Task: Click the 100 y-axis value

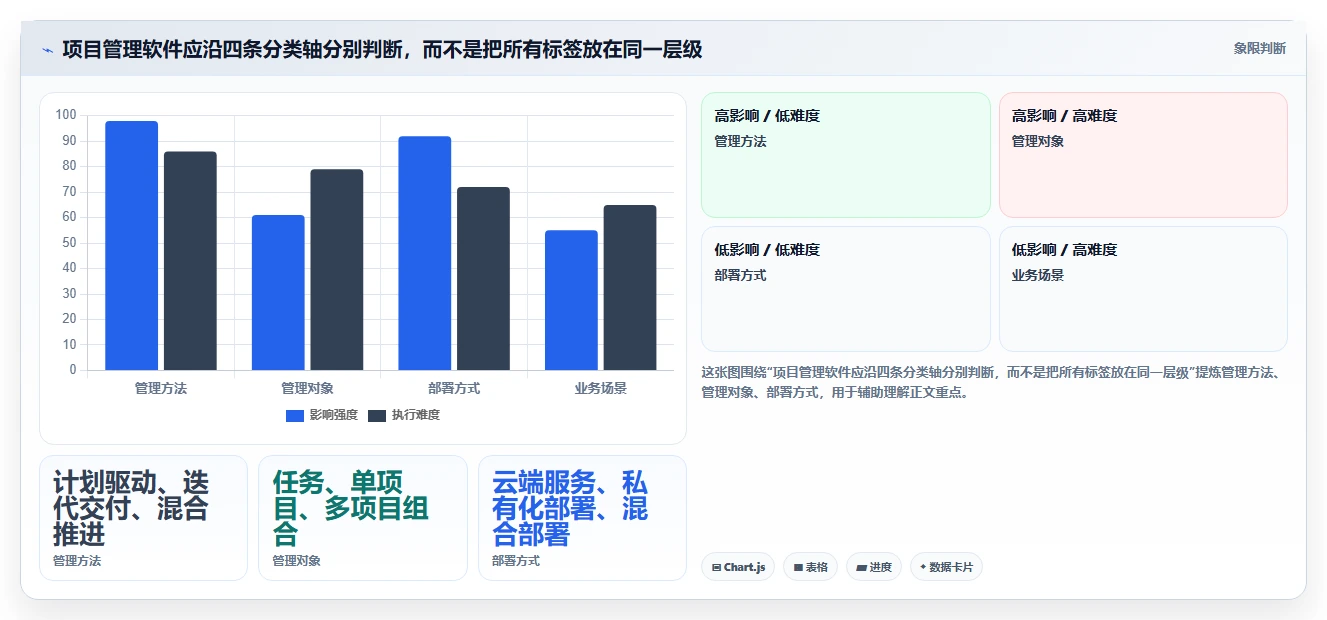Action: (66, 115)
